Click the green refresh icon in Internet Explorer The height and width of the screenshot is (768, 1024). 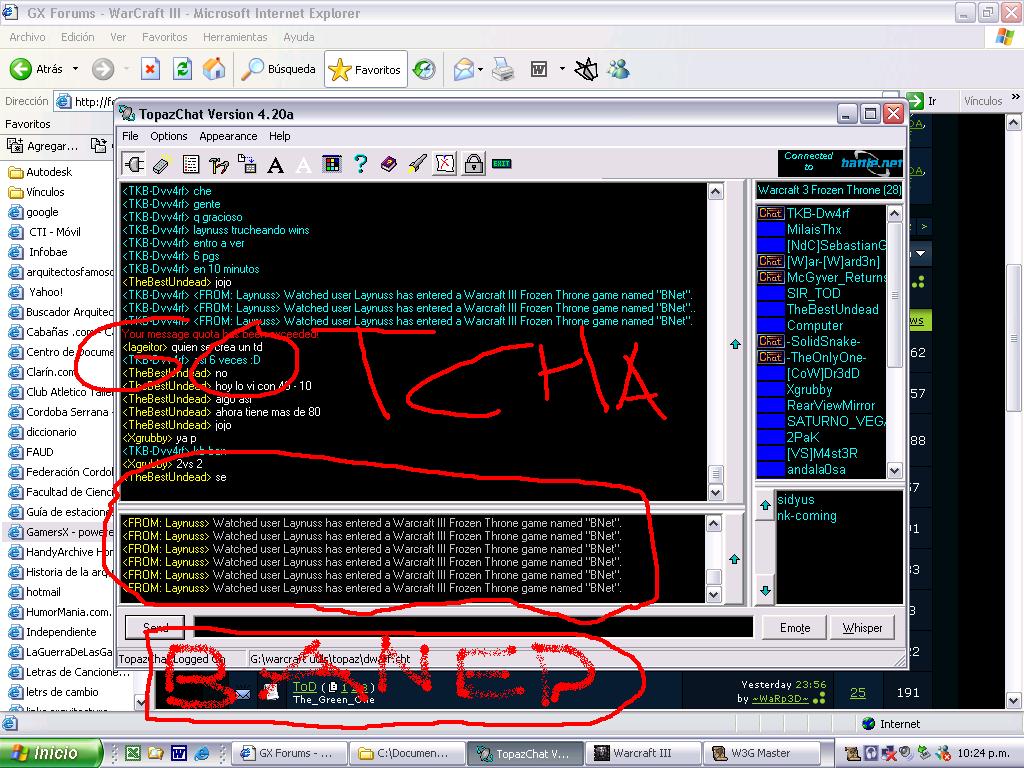tap(182, 69)
